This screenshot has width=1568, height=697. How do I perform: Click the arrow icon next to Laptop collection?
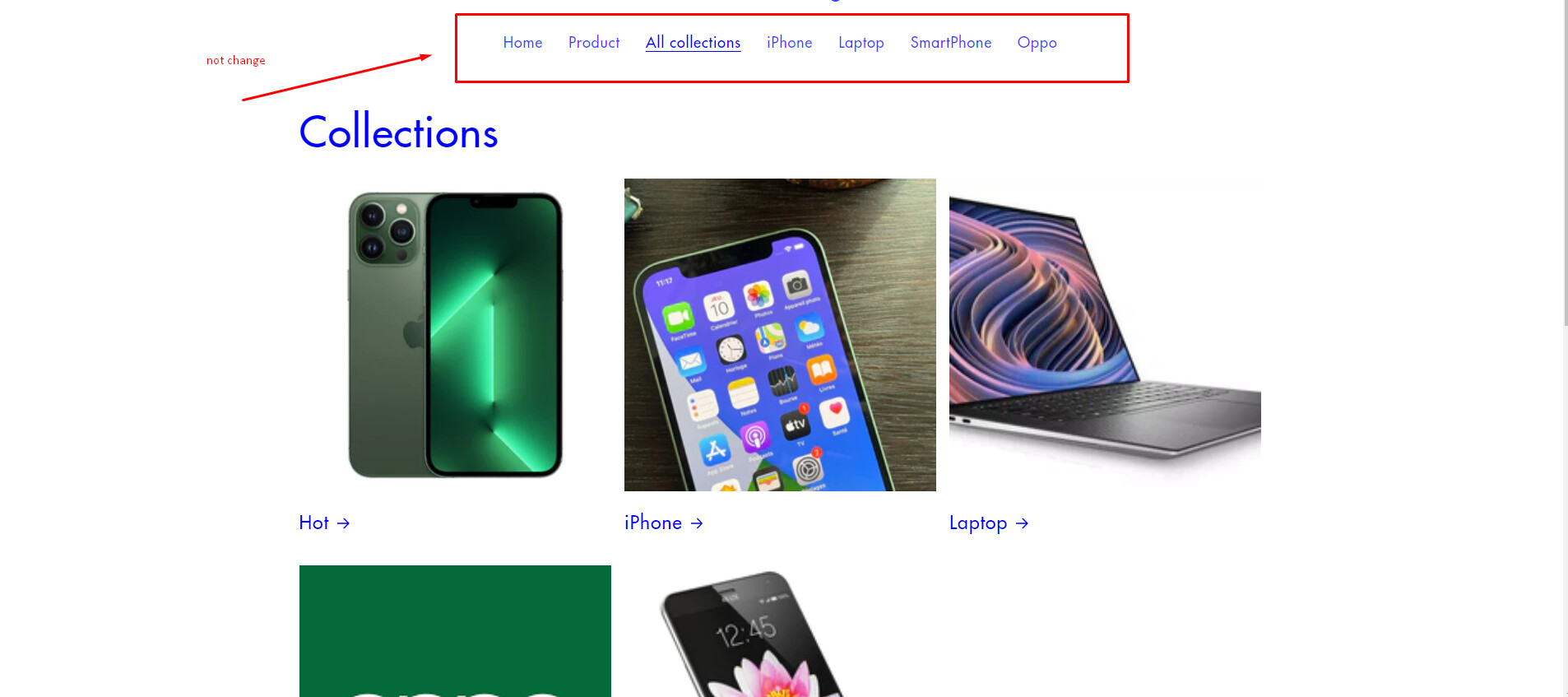coord(1022,523)
